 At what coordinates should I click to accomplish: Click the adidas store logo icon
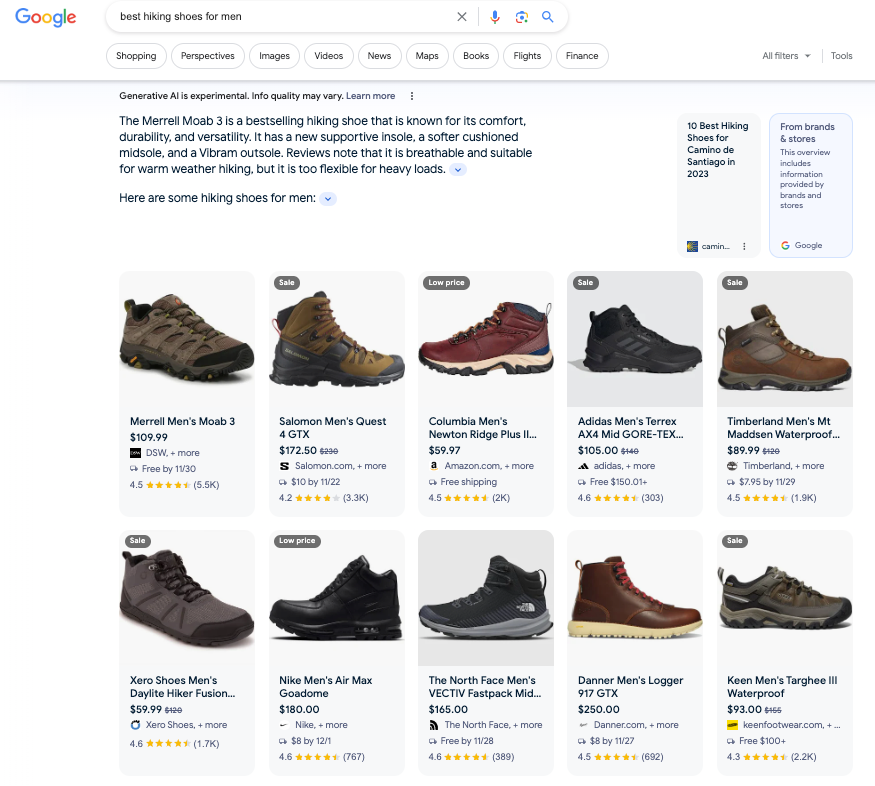[x=583, y=466]
